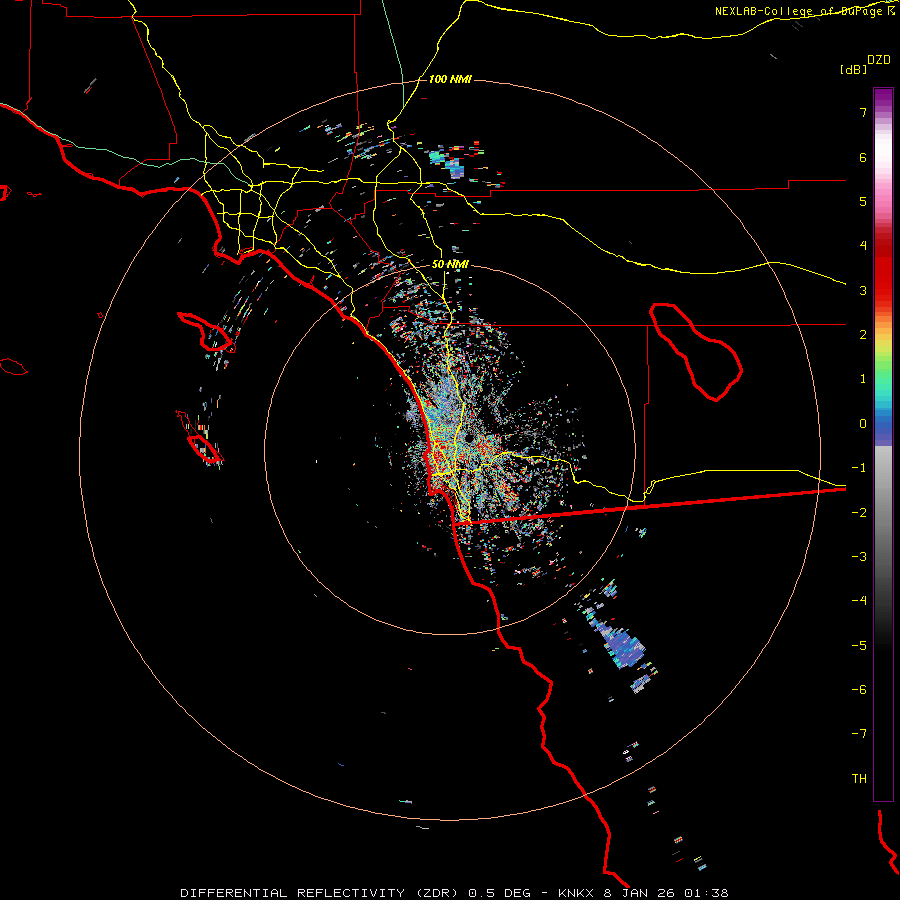Click the TH threshold scale label
Viewport: 900px width, 900px height.
859,779
